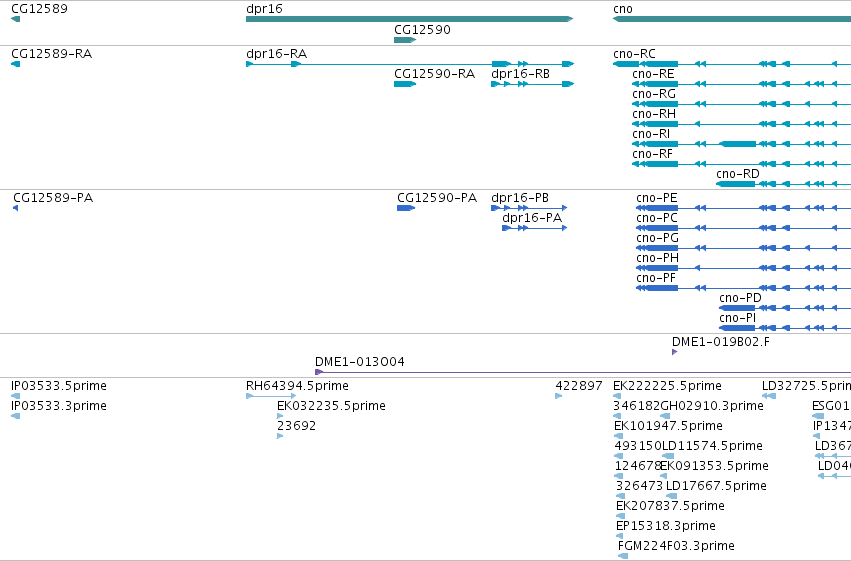Select the LD17667.5prime EST label
This screenshot has height=561, width=851.
click(716, 486)
